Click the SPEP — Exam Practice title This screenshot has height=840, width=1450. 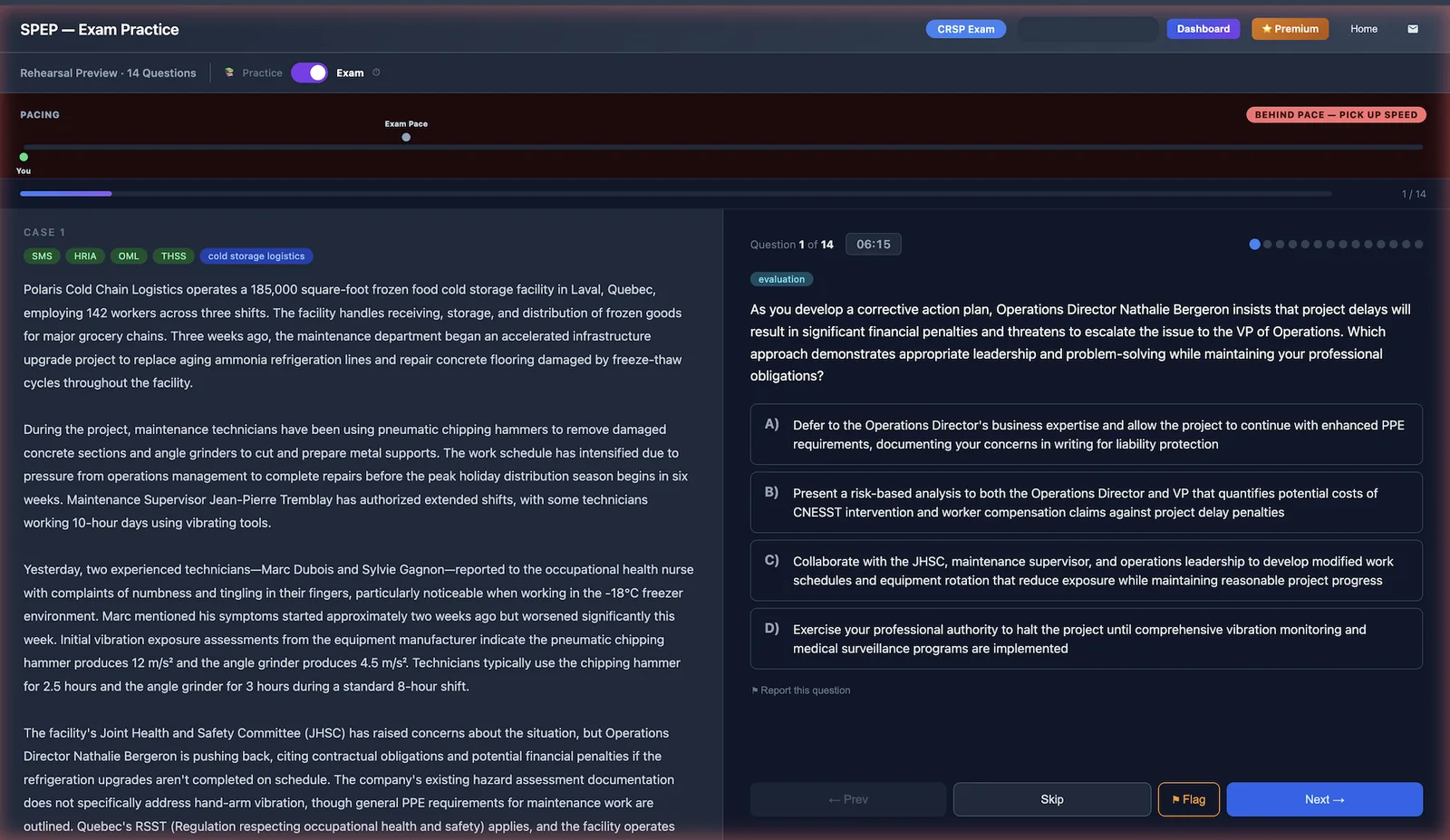(x=100, y=29)
